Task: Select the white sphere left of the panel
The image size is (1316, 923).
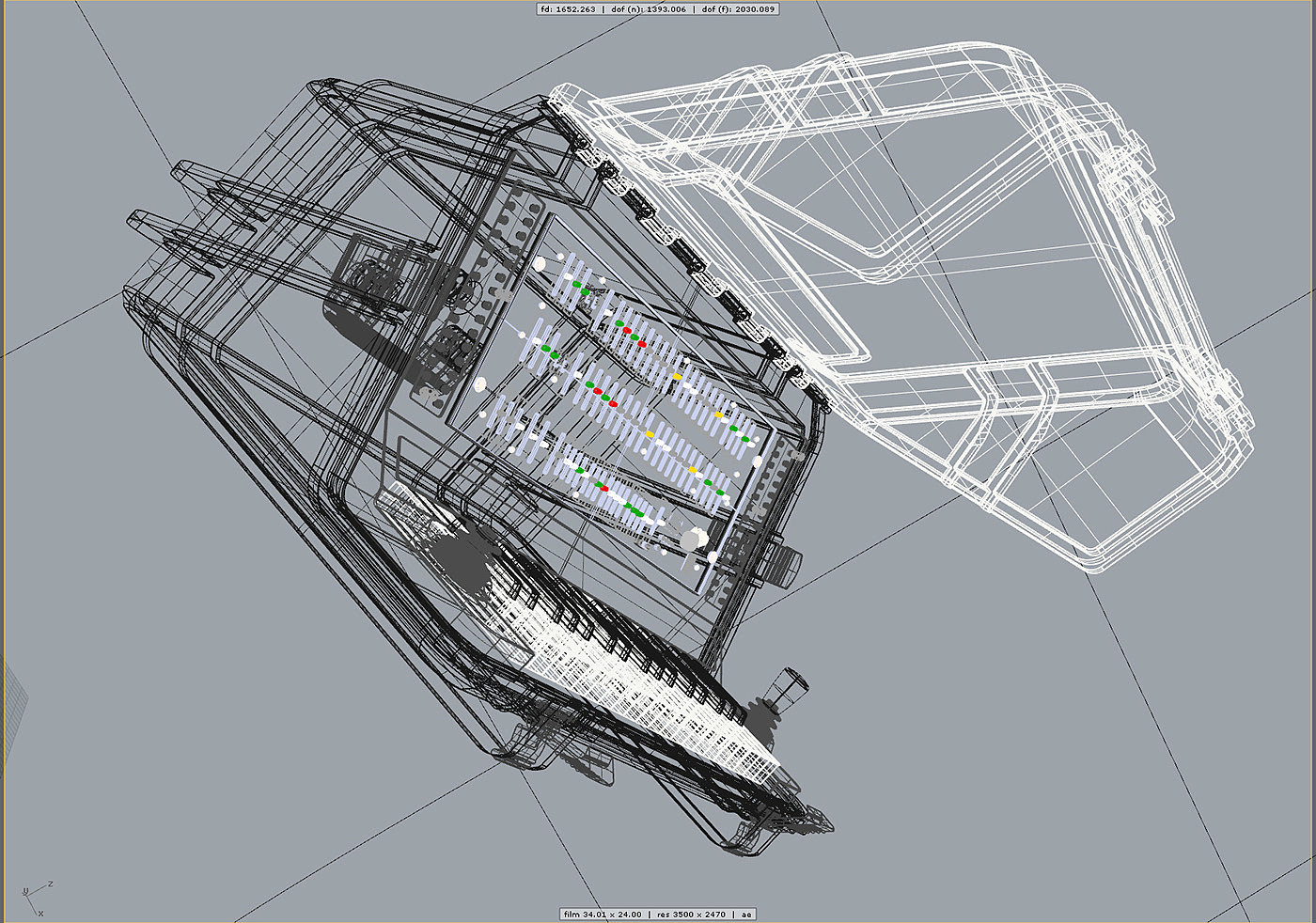Action: (481, 384)
